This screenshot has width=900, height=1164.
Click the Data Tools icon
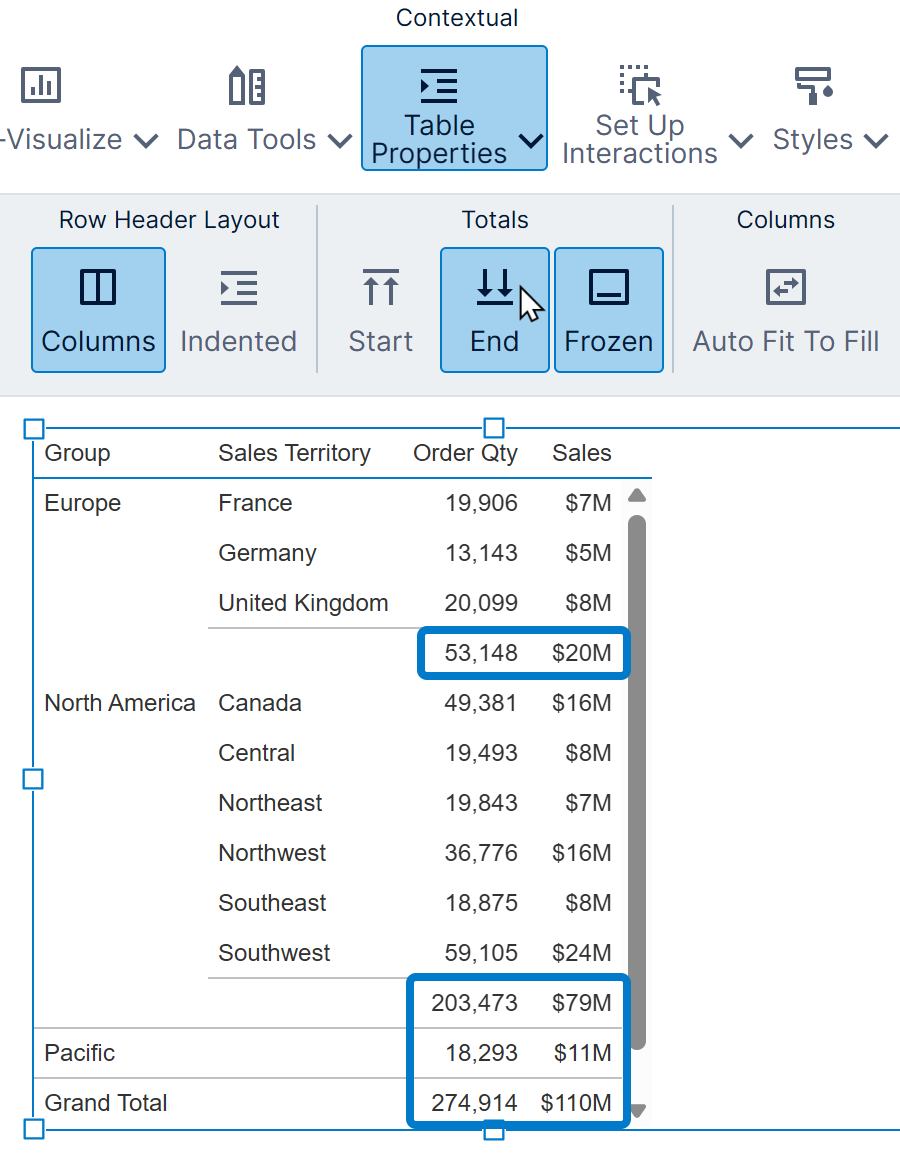coord(246,86)
